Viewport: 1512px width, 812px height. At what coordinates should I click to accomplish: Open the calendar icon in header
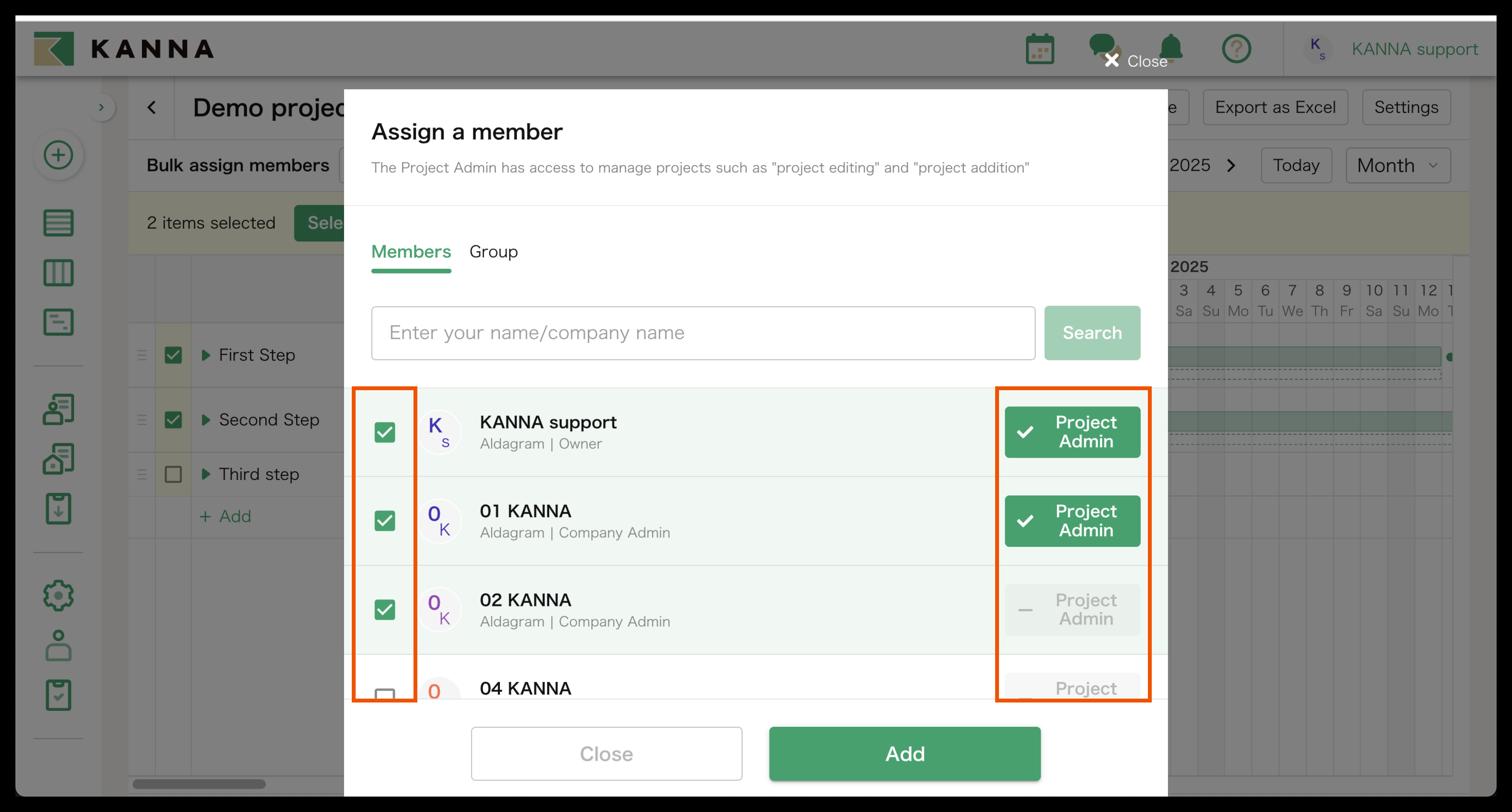click(1039, 49)
